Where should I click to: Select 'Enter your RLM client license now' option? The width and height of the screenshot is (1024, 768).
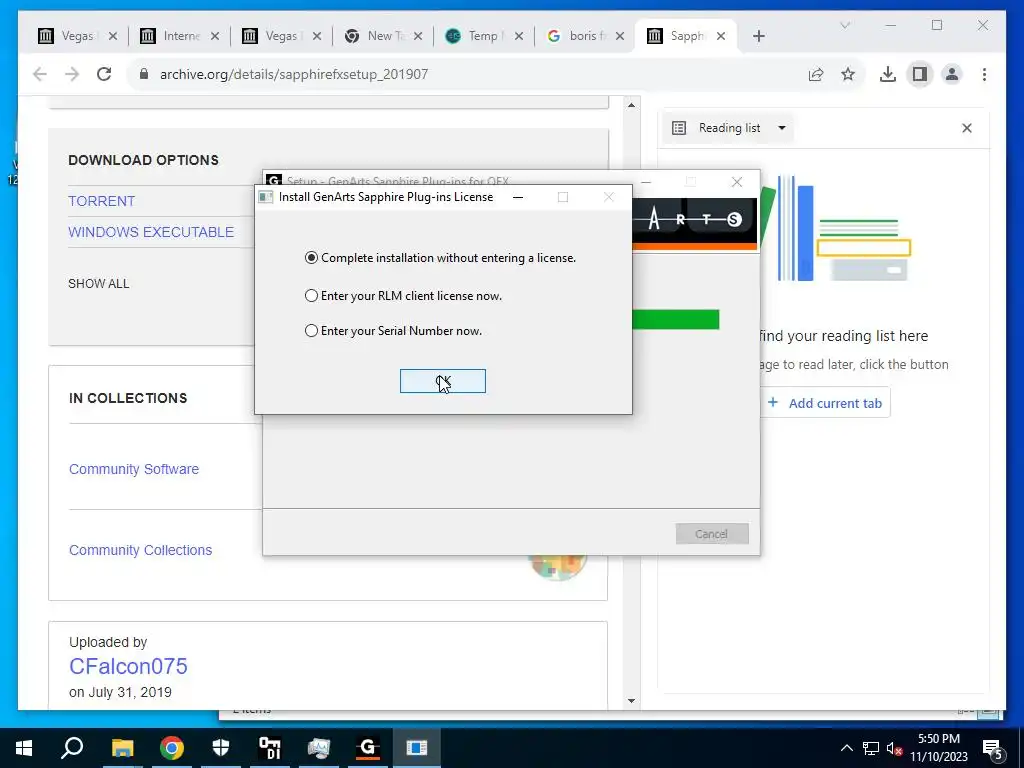[404, 296]
